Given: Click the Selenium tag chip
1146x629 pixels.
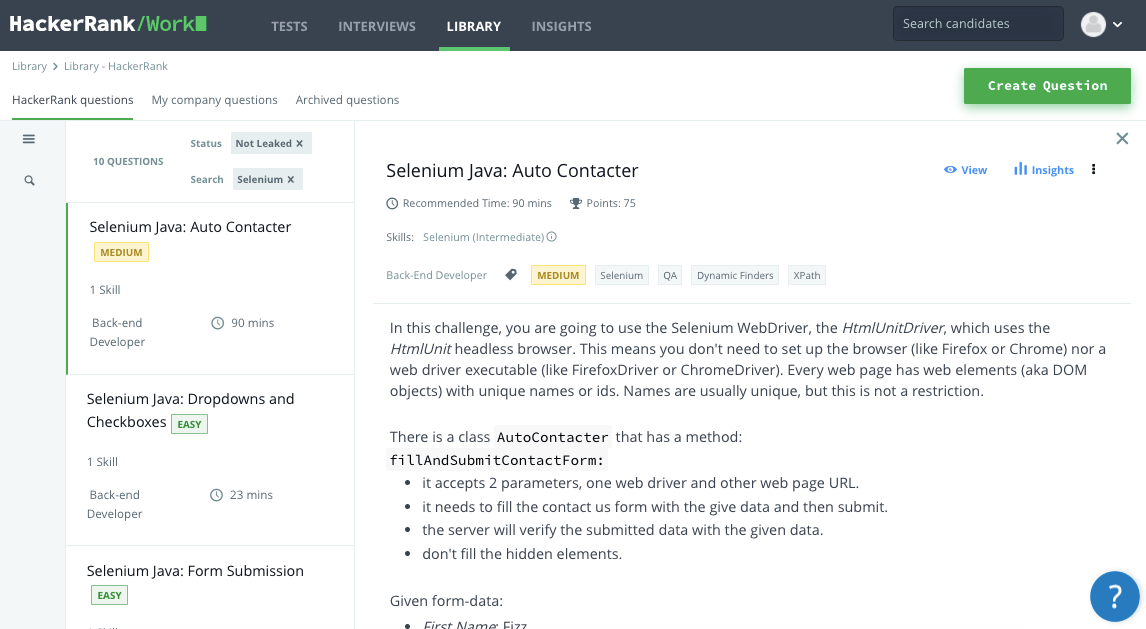Looking at the screenshot, I should pyautogui.click(x=621, y=275).
